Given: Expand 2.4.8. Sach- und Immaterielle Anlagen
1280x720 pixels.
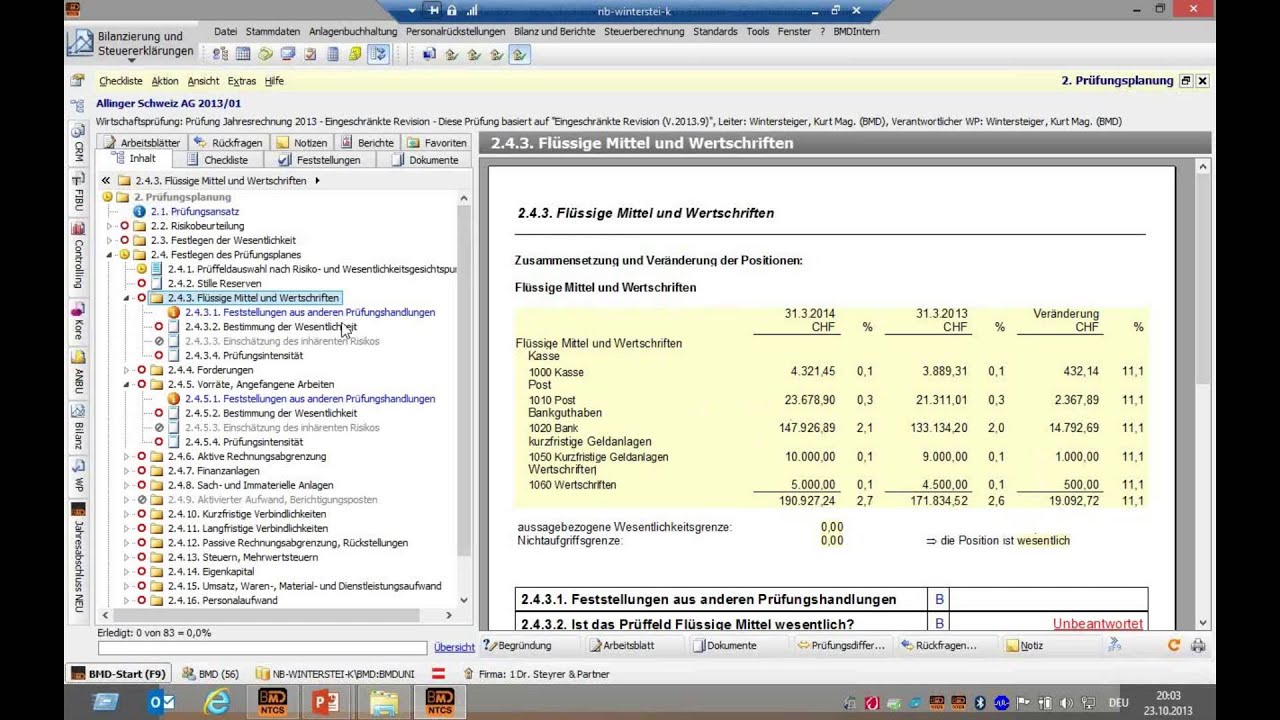Looking at the screenshot, I should pos(127,485).
